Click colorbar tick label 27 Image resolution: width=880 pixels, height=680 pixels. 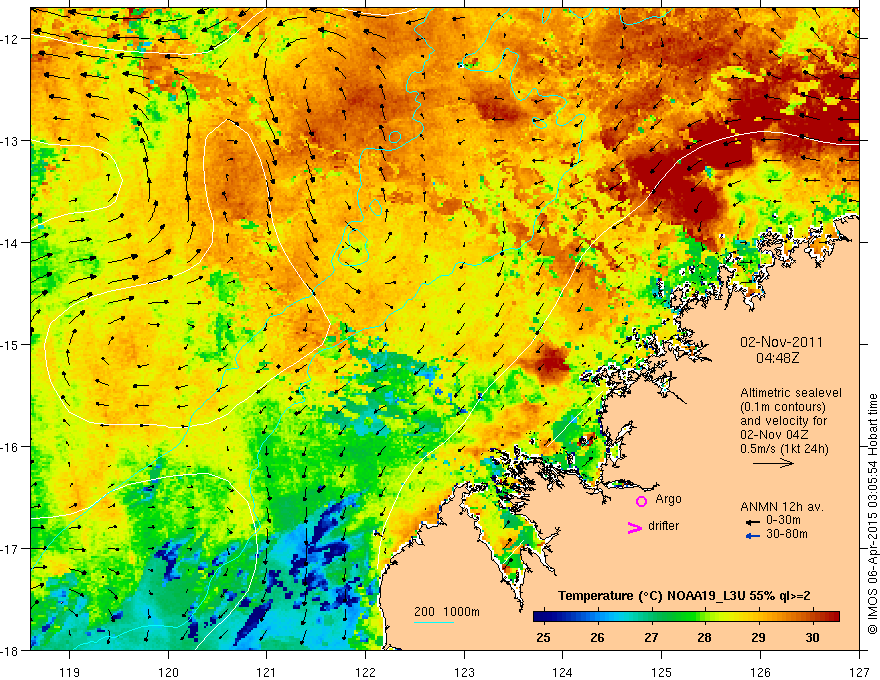(x=651, y=637)
